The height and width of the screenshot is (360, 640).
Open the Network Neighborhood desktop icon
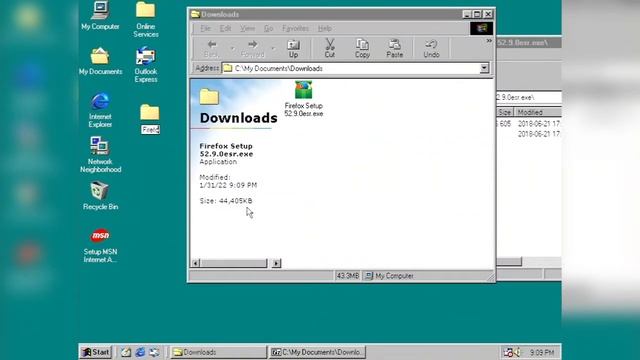(100, 155)
